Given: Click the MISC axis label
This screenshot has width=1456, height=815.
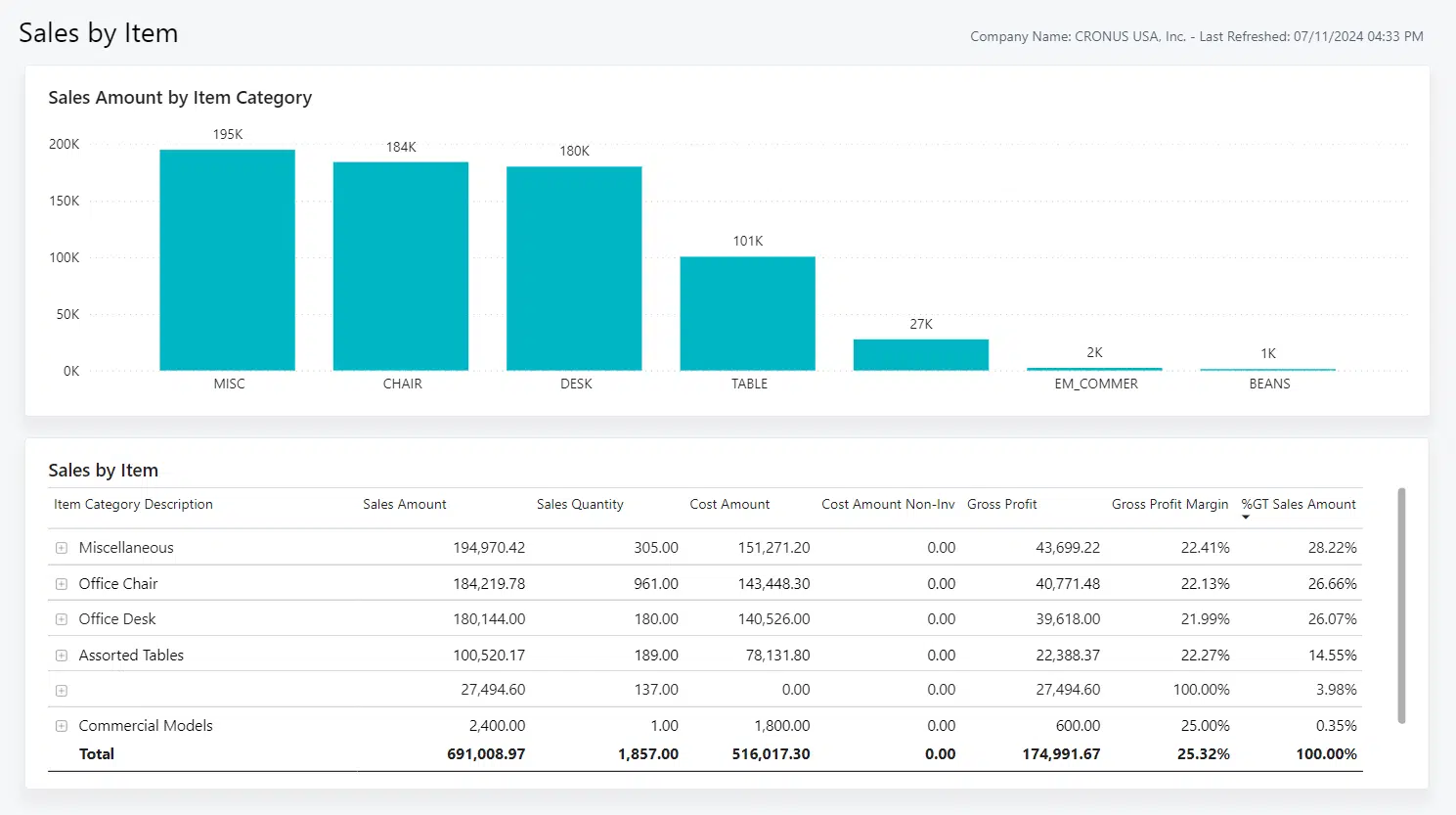Looking at the screenshot, I should (x=230, y=384).
